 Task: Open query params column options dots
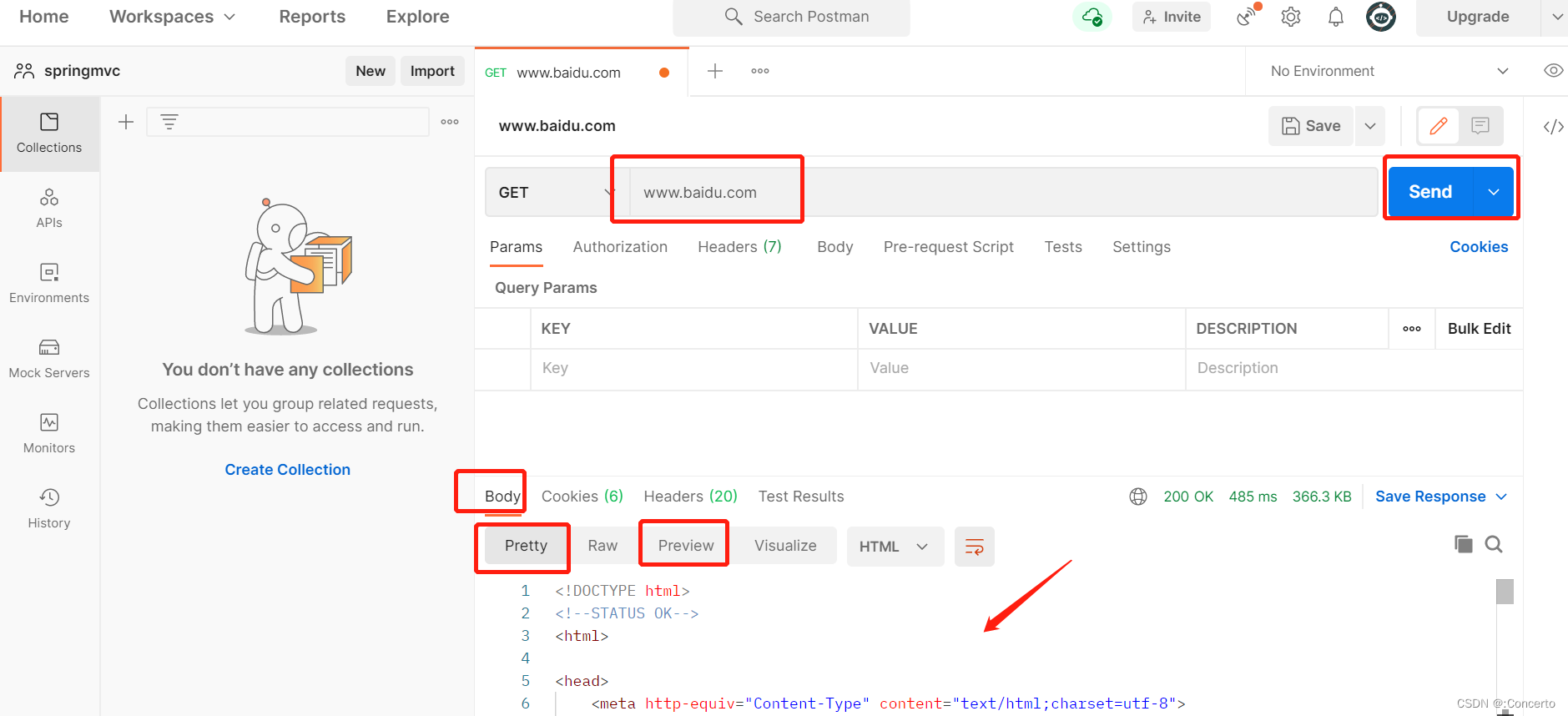tap(1412, 329)
